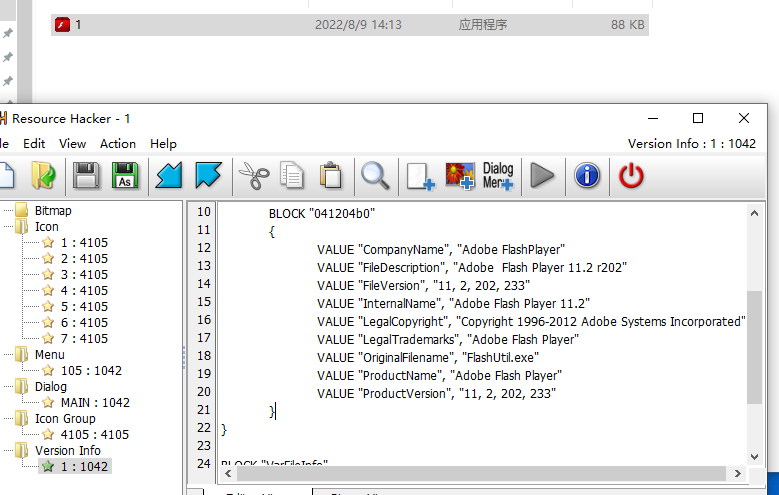Open Find with the magnifier icon
Image resolution: width=779 pixels, height=495 pixels.
[x=375, y=175]
